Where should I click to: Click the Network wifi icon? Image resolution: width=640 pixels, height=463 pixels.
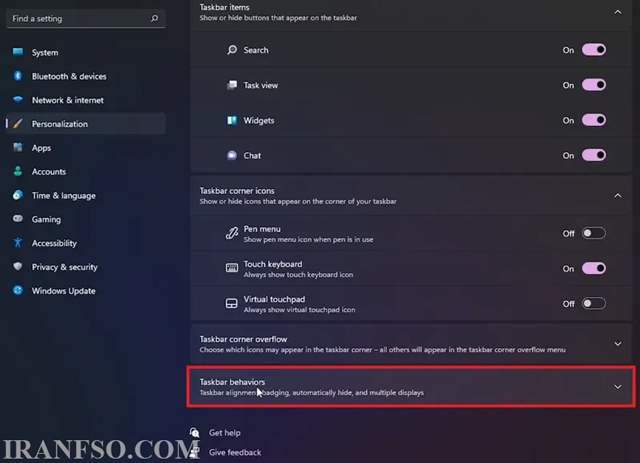point(18,99)
